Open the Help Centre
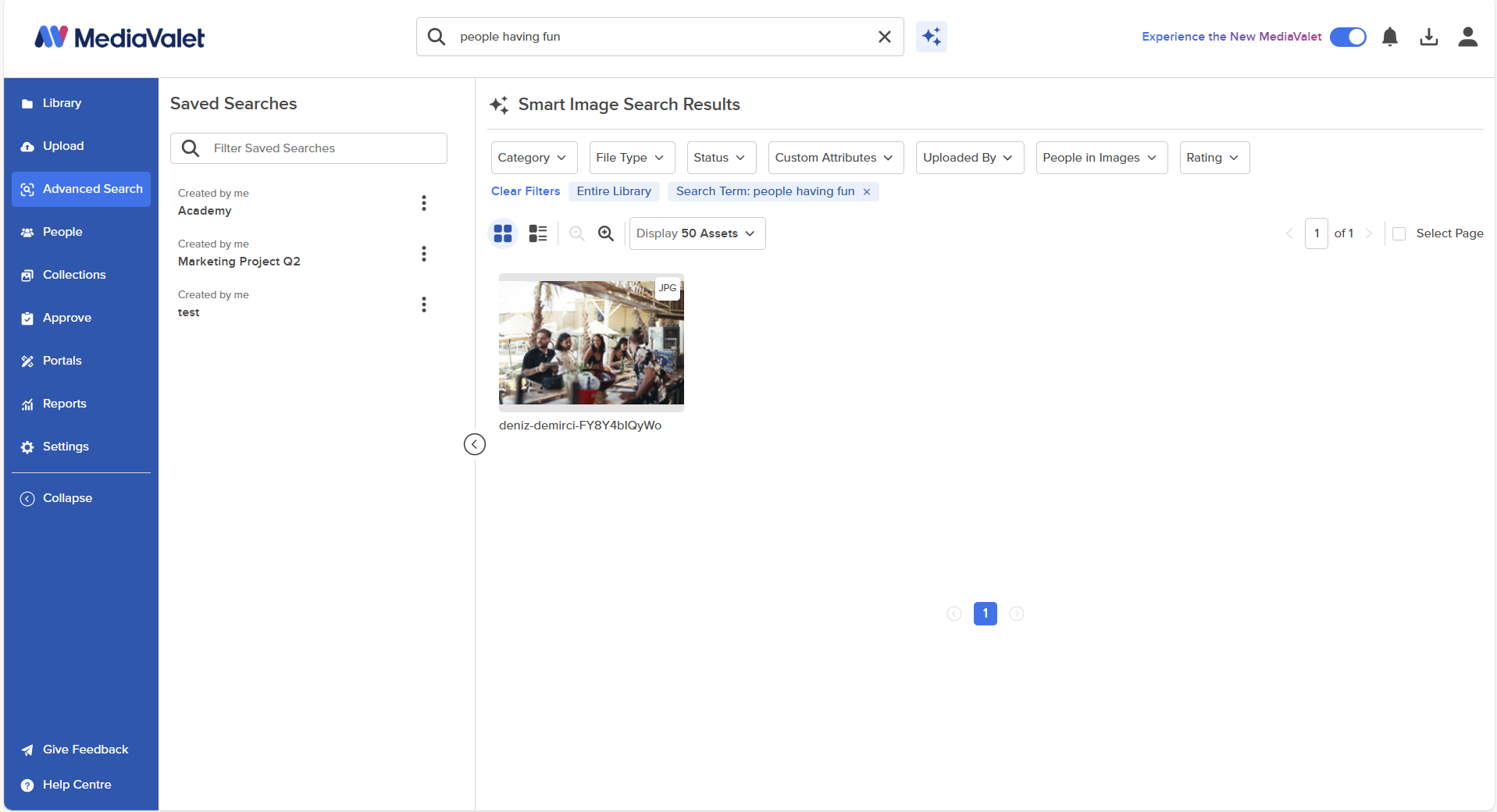The height and width of the screenshot is (812, 1497). tap(81, 785)
